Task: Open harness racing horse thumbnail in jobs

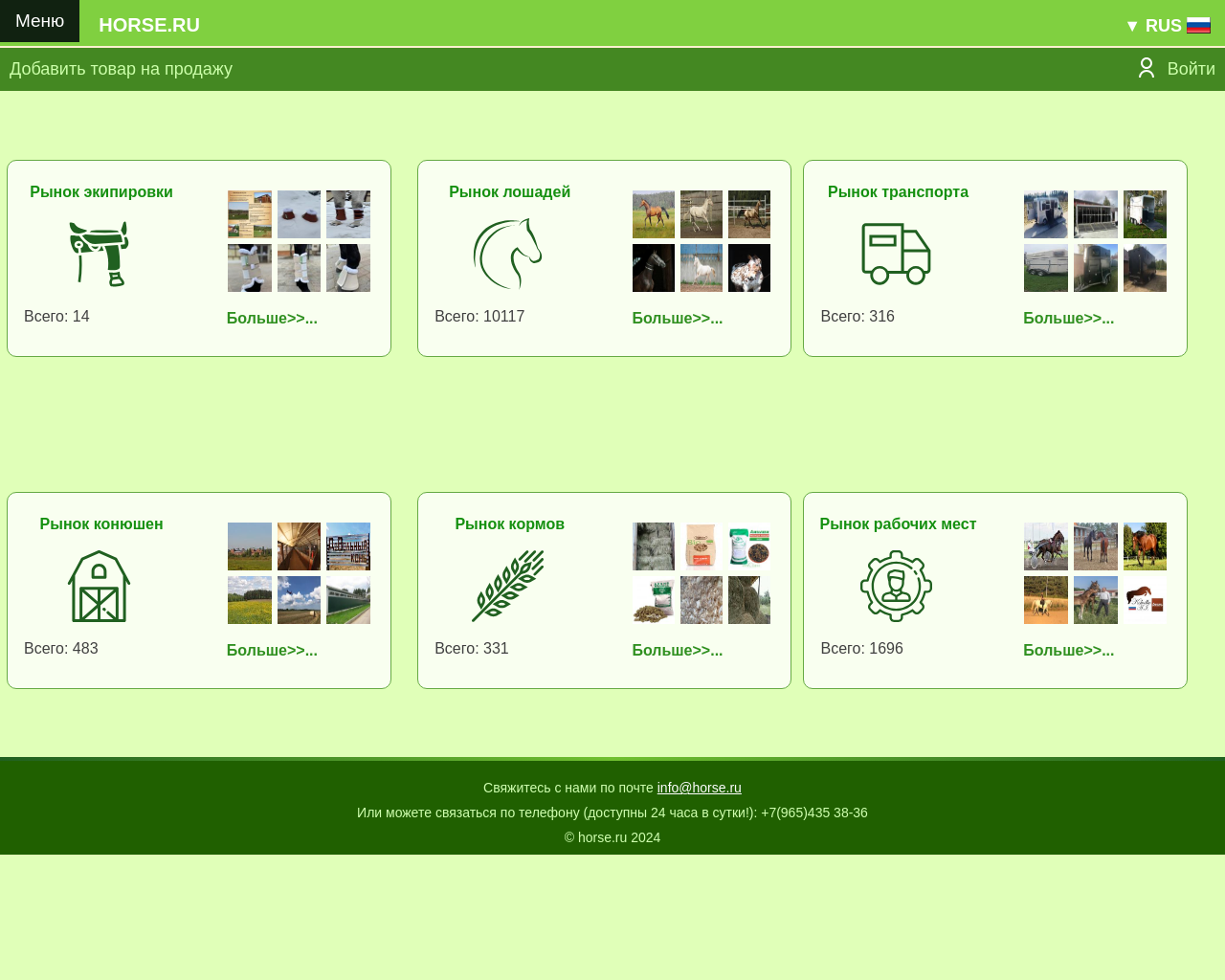Action: (x=1046, y=546)
